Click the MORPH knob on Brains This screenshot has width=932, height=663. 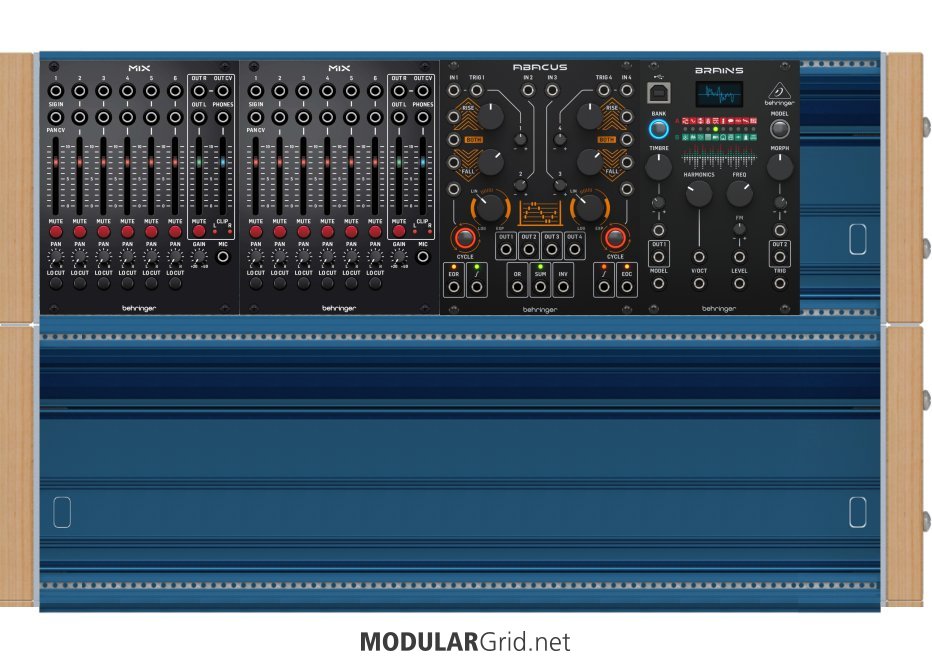click(779, 167)
